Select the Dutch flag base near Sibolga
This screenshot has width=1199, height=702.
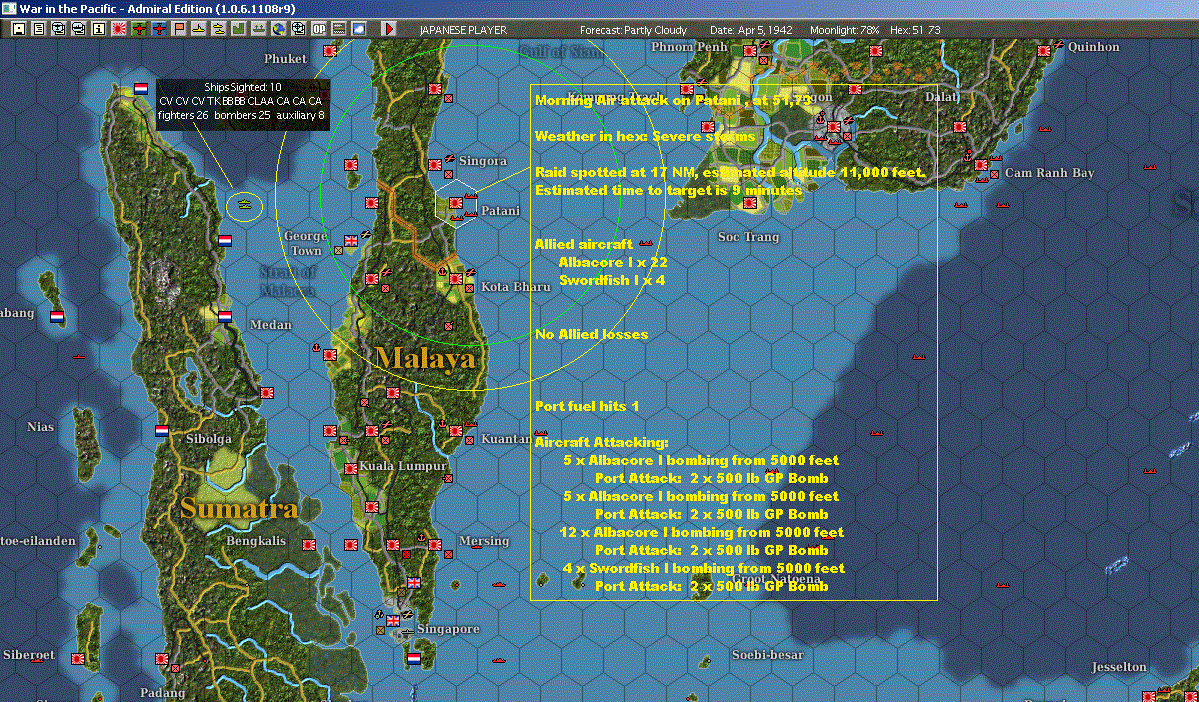click(162, 431)
